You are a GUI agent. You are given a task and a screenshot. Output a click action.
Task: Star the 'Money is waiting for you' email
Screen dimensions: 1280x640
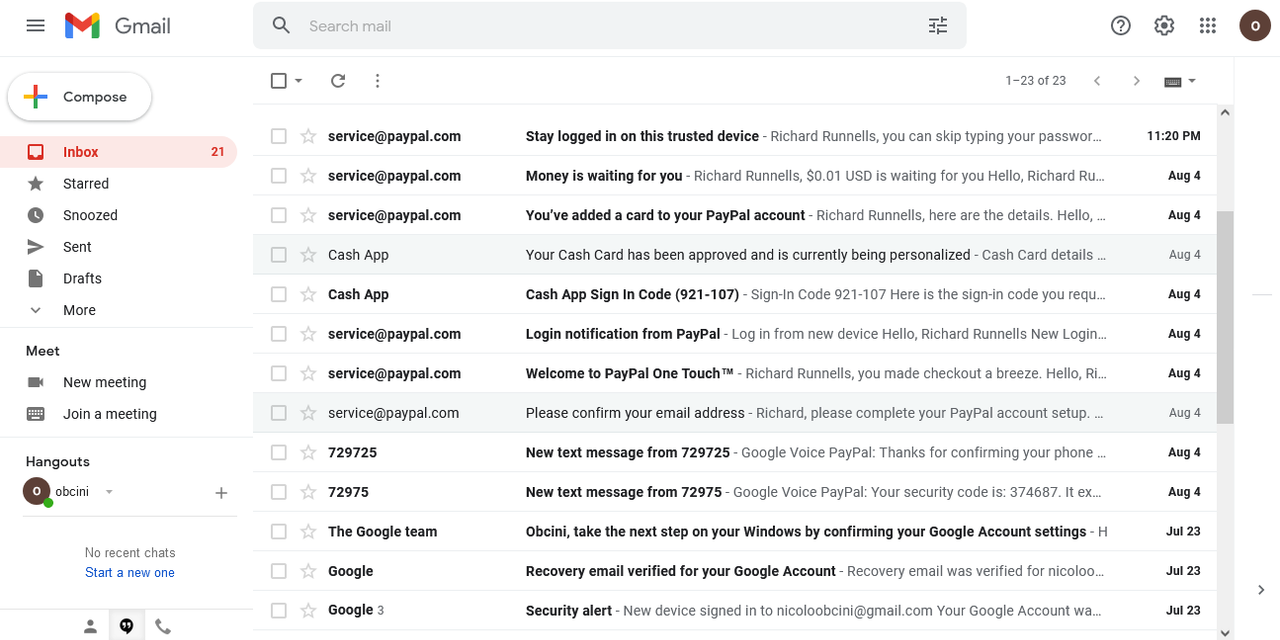coord(308,176)
